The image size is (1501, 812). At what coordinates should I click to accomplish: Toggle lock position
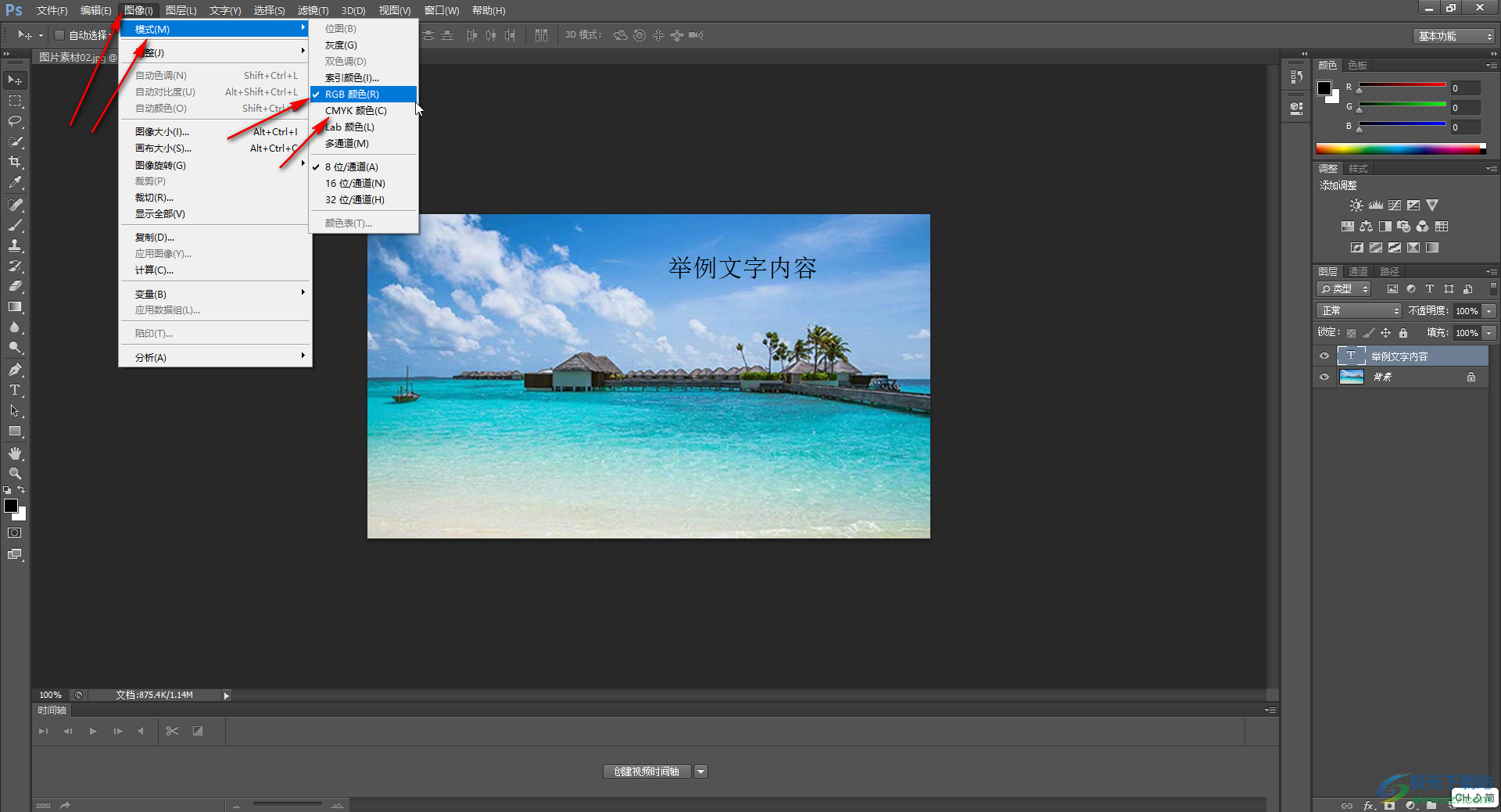(1385, 333)
